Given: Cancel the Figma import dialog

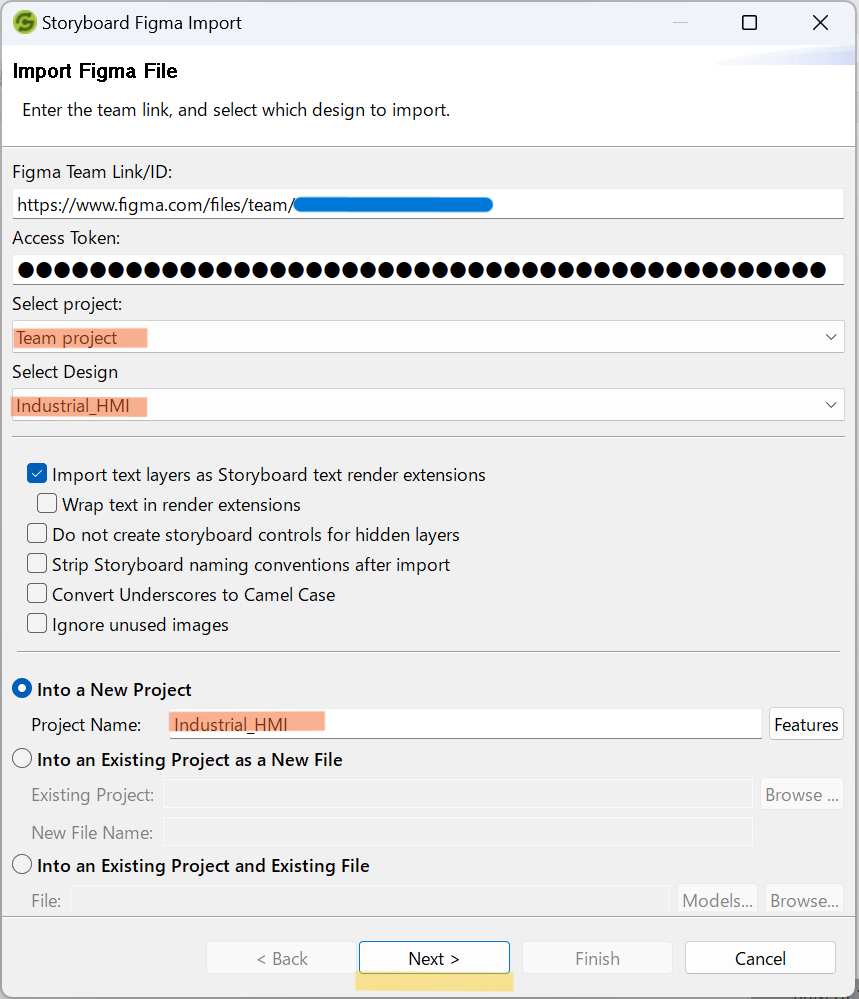Looking at the screenshot, I should click(760, 958).
